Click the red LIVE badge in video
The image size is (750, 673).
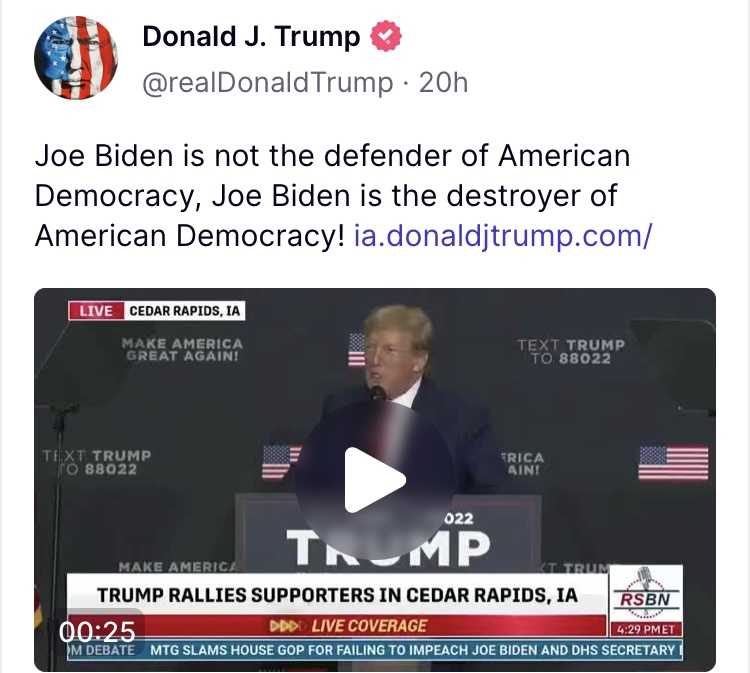click(x=96, y=311)
